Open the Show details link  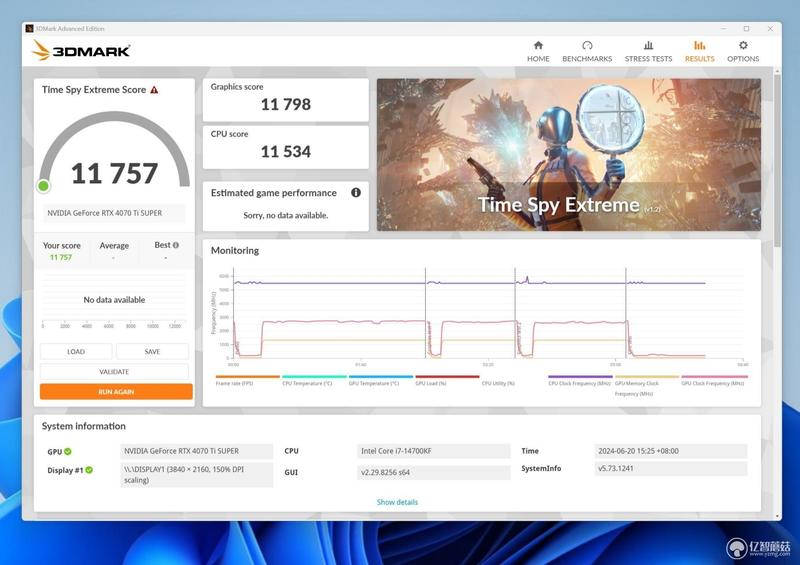point(397,502)
